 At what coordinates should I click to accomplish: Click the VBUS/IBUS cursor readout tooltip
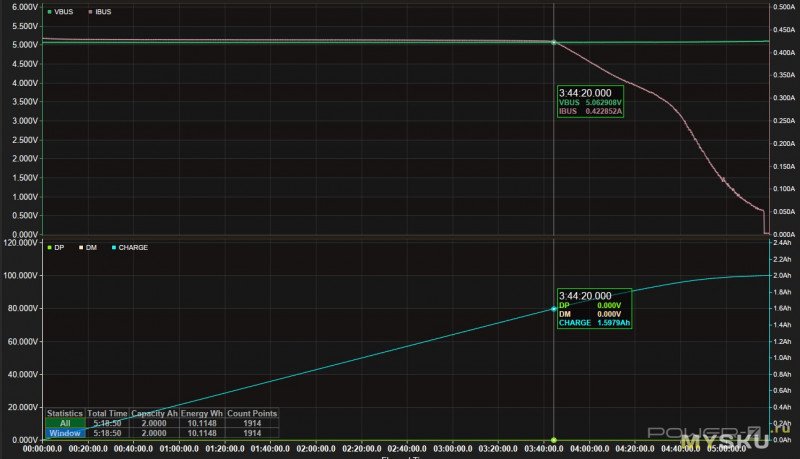pyautogui.click(x=592, y=103)
